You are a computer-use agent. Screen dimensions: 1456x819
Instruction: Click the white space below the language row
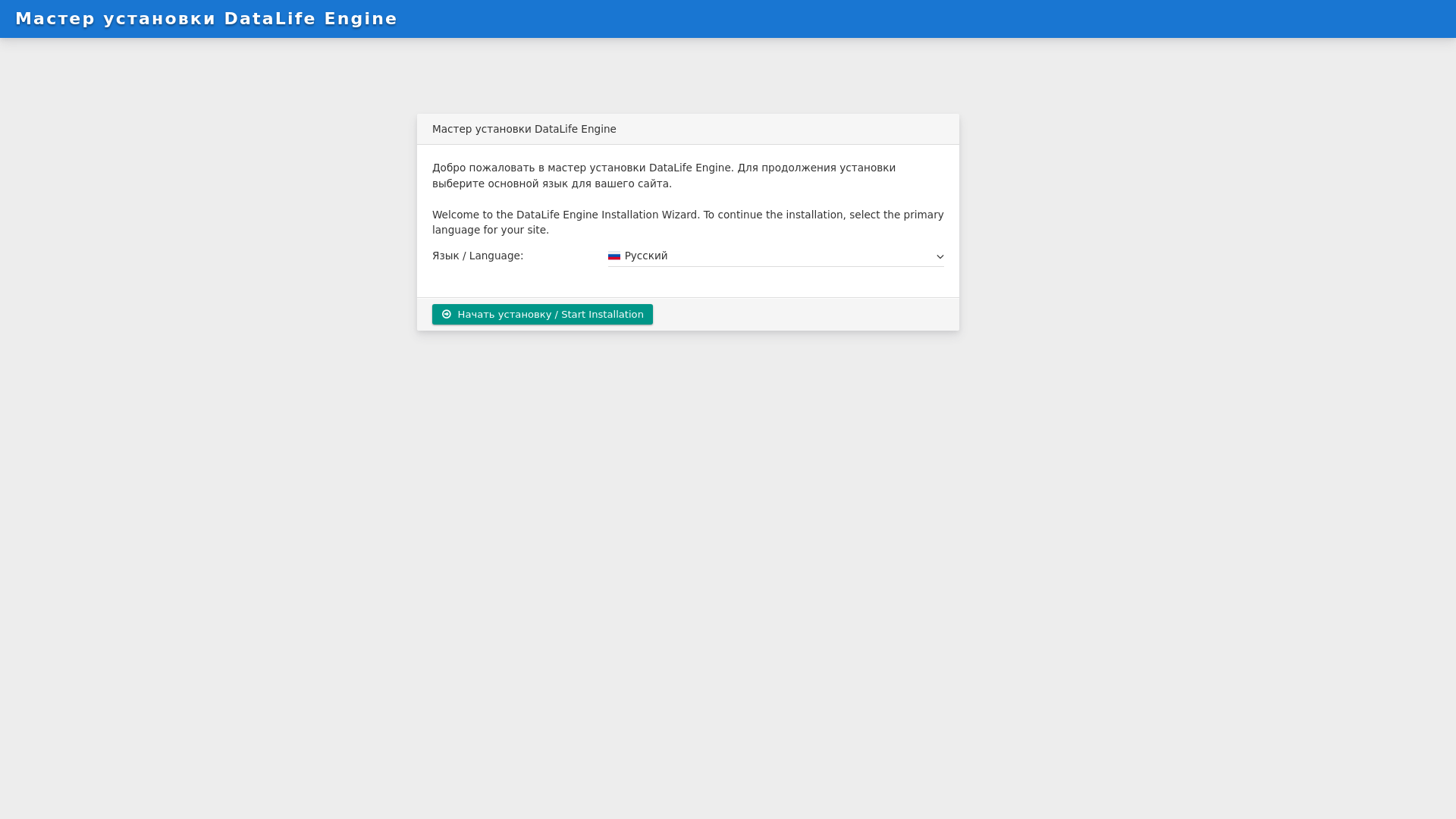pos(688,282)
